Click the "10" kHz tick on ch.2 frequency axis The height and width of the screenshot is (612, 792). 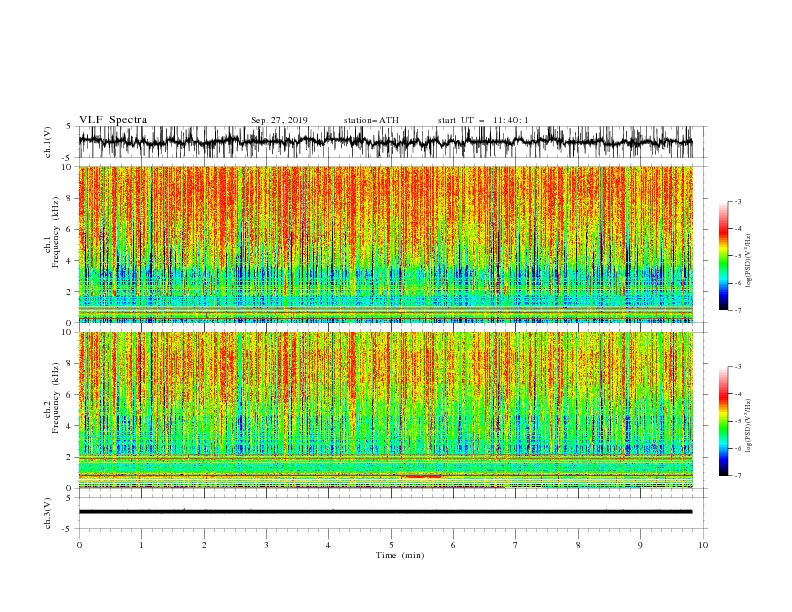(68, 332)
